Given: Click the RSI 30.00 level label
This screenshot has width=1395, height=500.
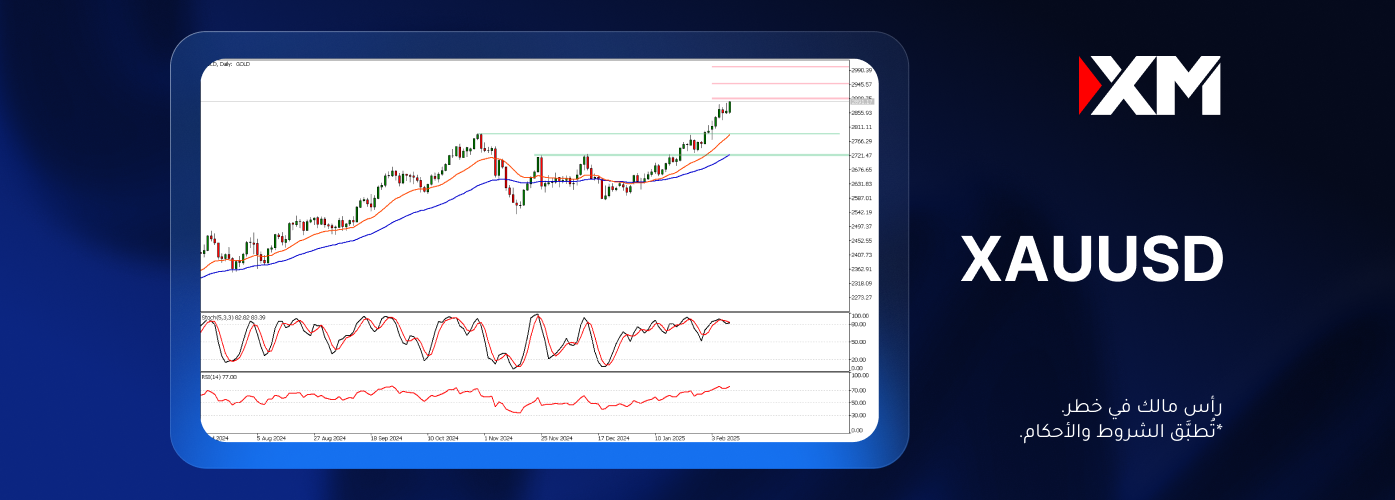Looking at the screenshot, I should [x=858, y=415].
